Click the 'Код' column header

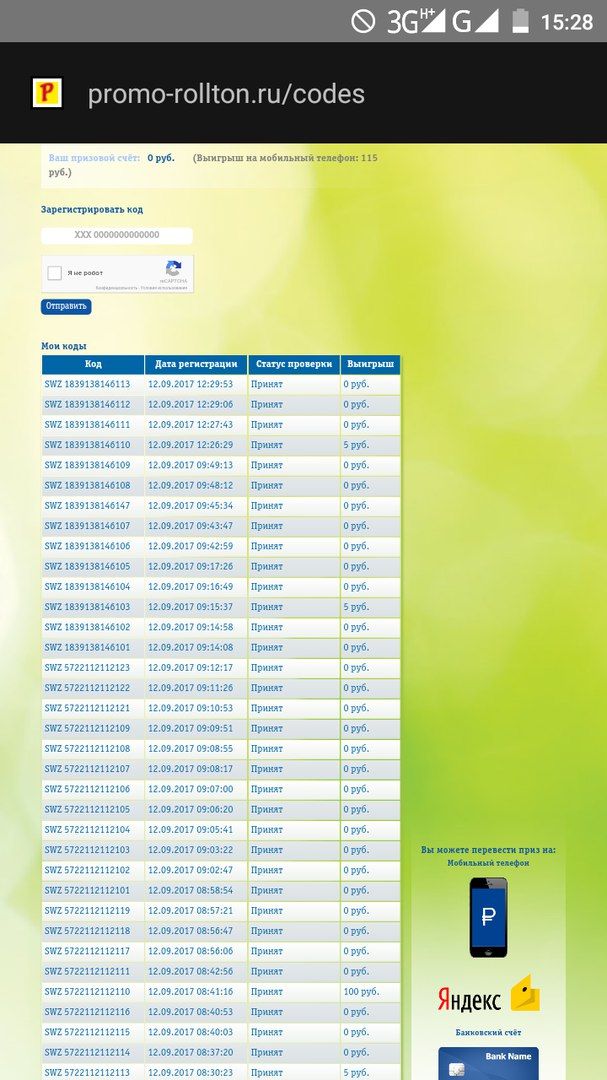pos(93,364)
